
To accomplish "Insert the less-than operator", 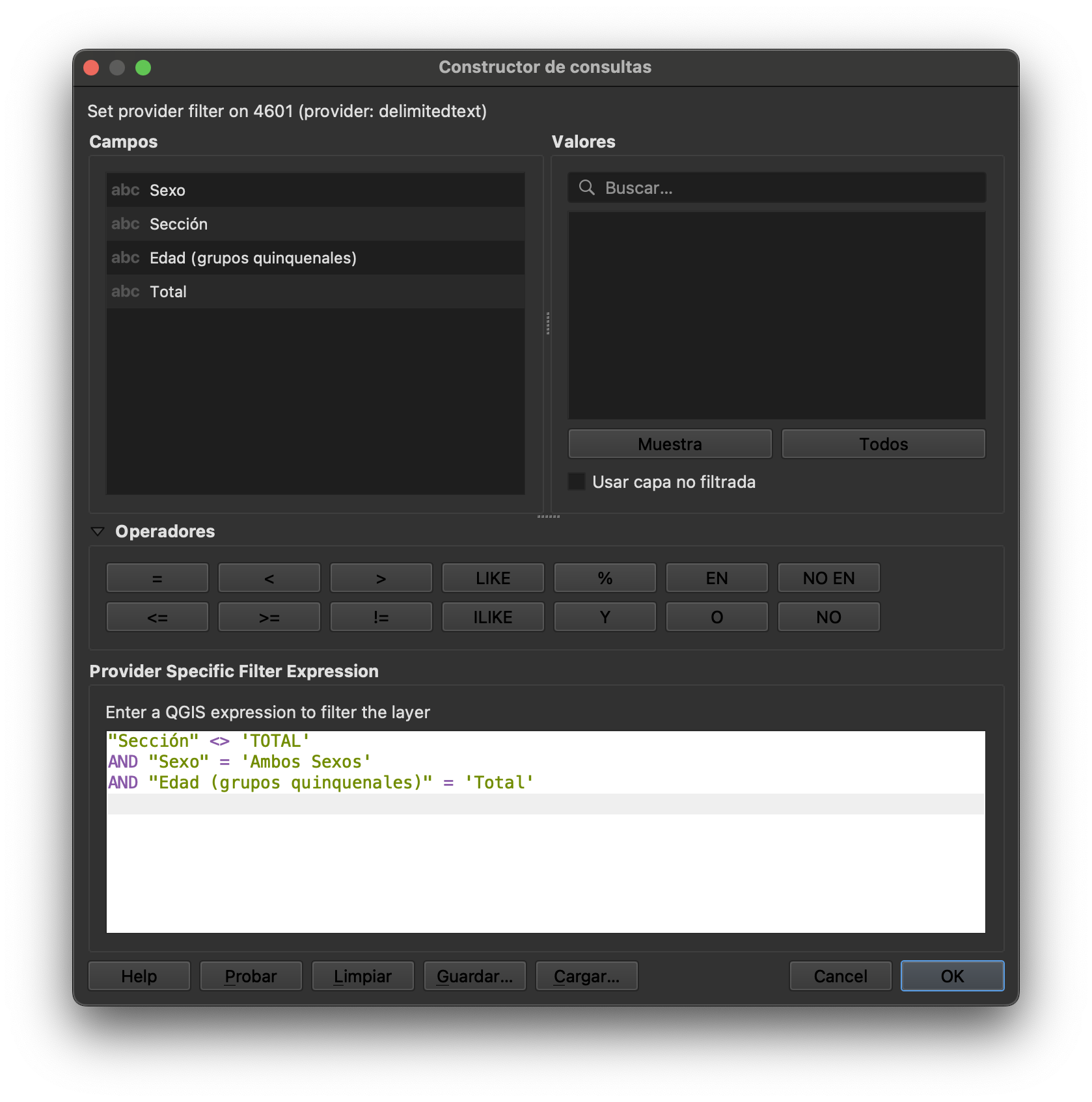I will click(269, 578).
